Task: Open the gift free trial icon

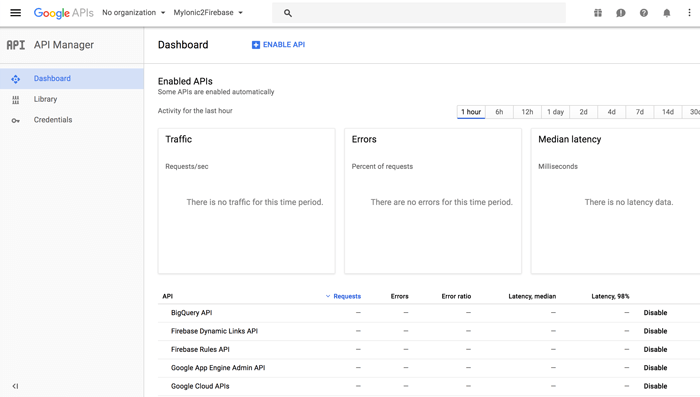Action: click(598, 13)
